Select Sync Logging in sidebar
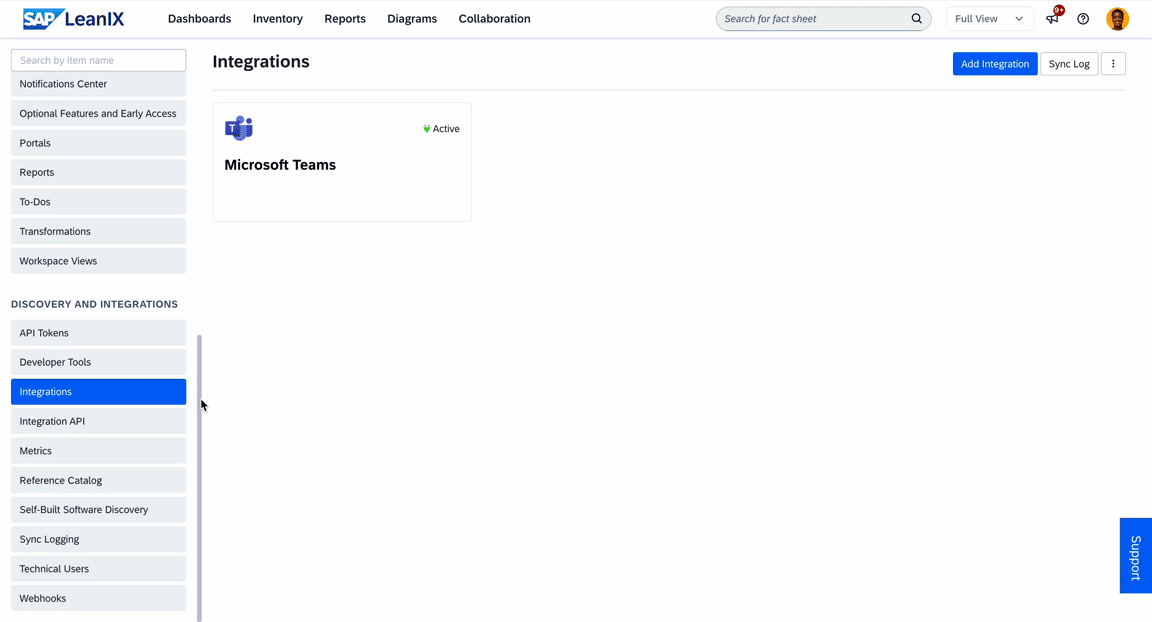The image size is (1152, 622). pyautogui.click(x=98, y=539)
